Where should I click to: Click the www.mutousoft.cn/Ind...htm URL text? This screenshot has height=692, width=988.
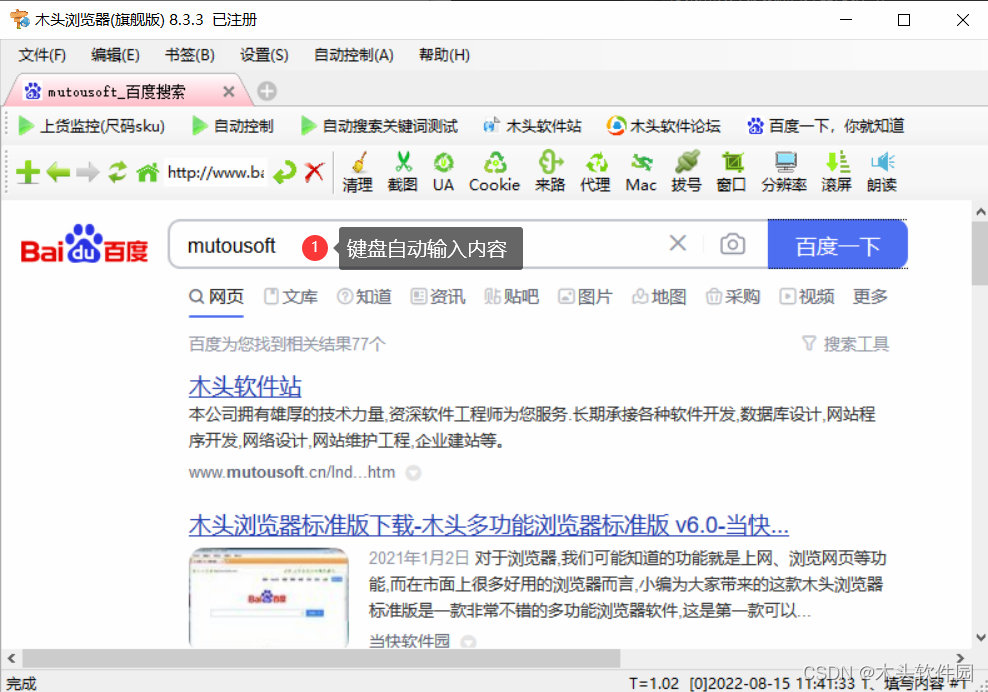pos(292,473)
